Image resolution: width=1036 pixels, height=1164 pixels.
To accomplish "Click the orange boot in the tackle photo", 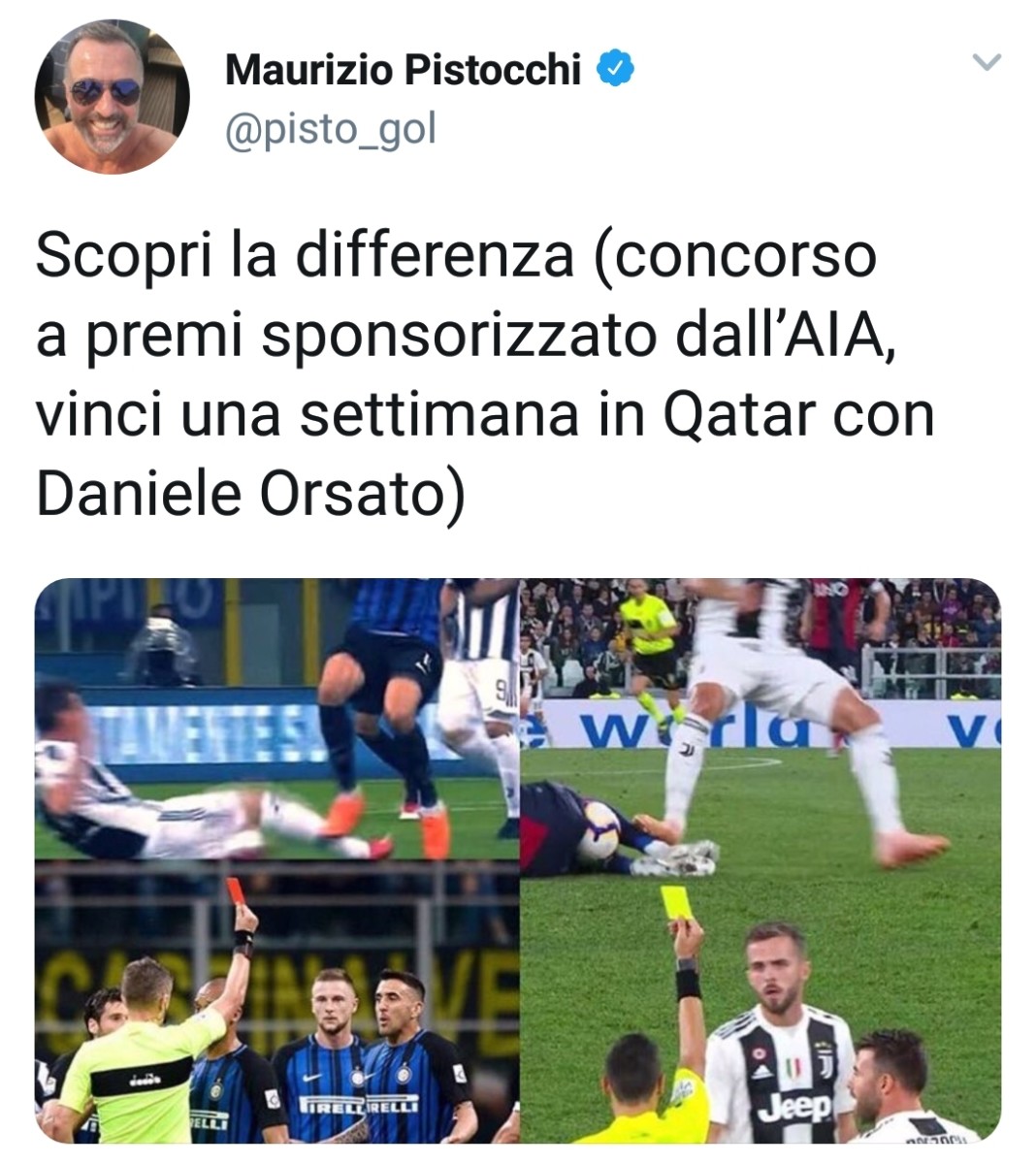I will [343, 815].
